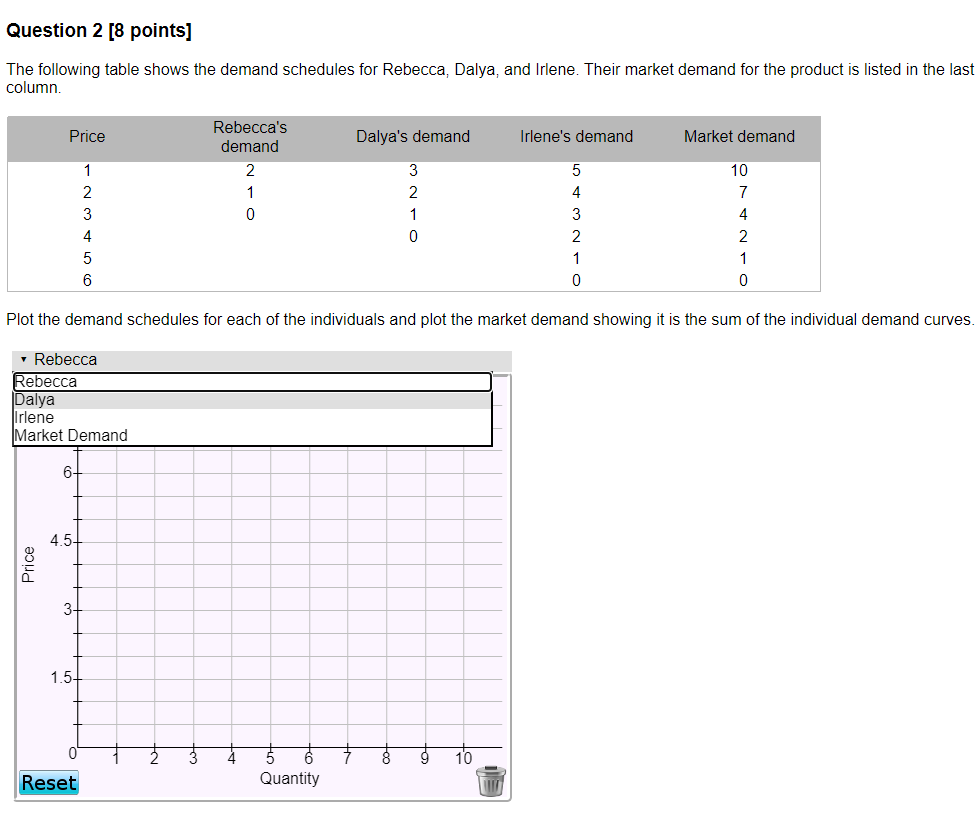Screen dimensions: 978x813
Task: Click the "Irlene's demand" column header
Action: click(576, 137)
